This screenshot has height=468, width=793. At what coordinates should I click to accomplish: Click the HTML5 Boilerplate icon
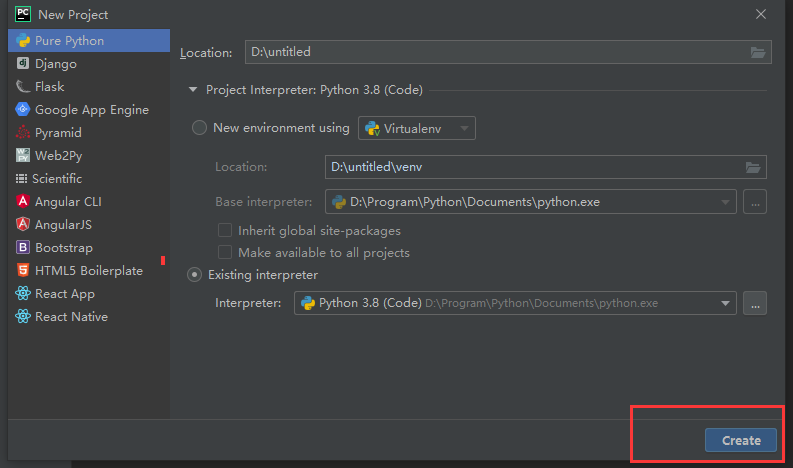tap(23, 270)
